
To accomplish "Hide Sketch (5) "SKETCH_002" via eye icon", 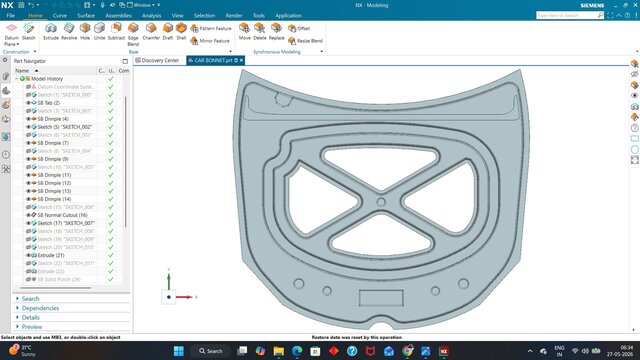I will (x=28, y=127).
